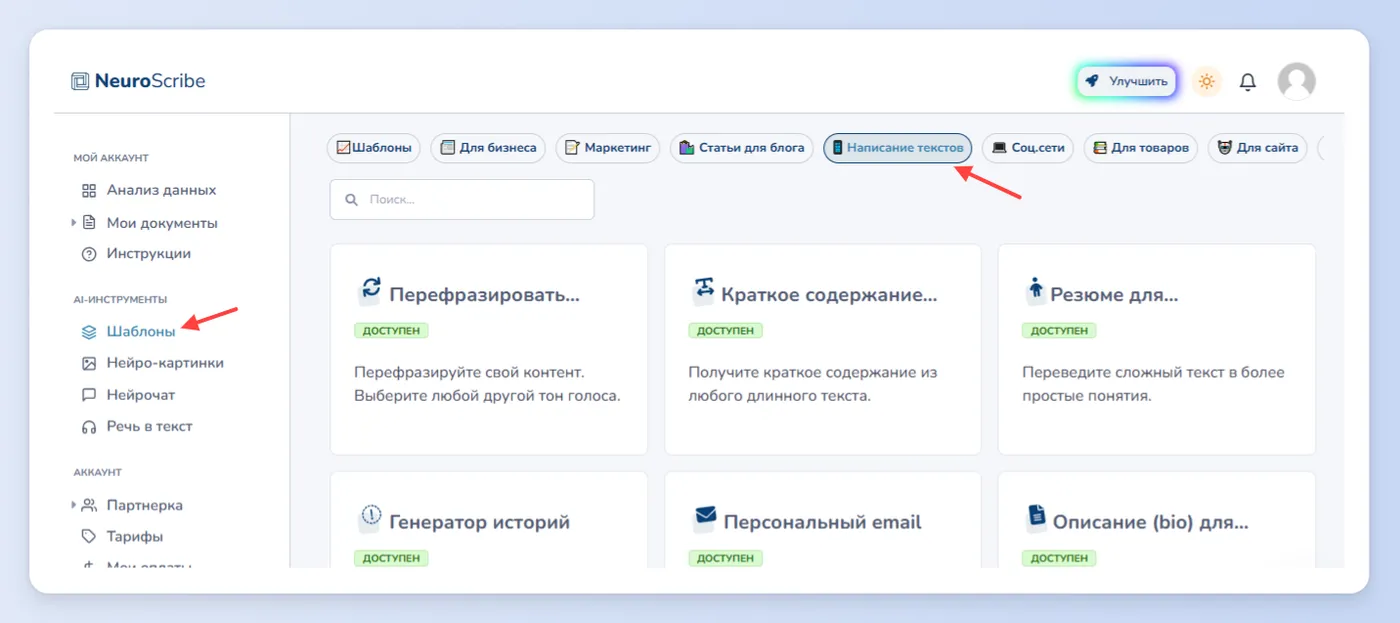Viewport: 1400px width, 623px height.
Task: Click the icon in Написание текстов chip
Action: [x=838, y=148]
